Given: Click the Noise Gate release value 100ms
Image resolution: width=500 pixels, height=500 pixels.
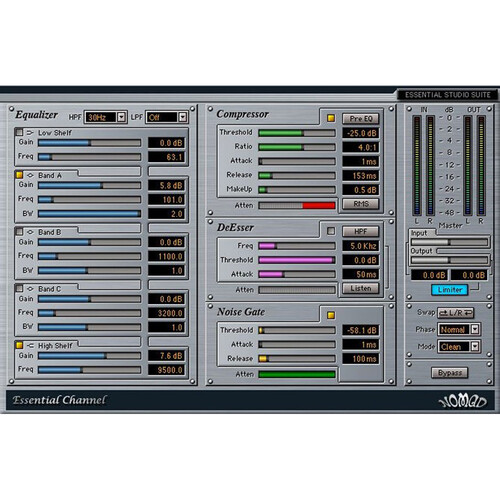Looking at the screenshot, I should (361, 359).
